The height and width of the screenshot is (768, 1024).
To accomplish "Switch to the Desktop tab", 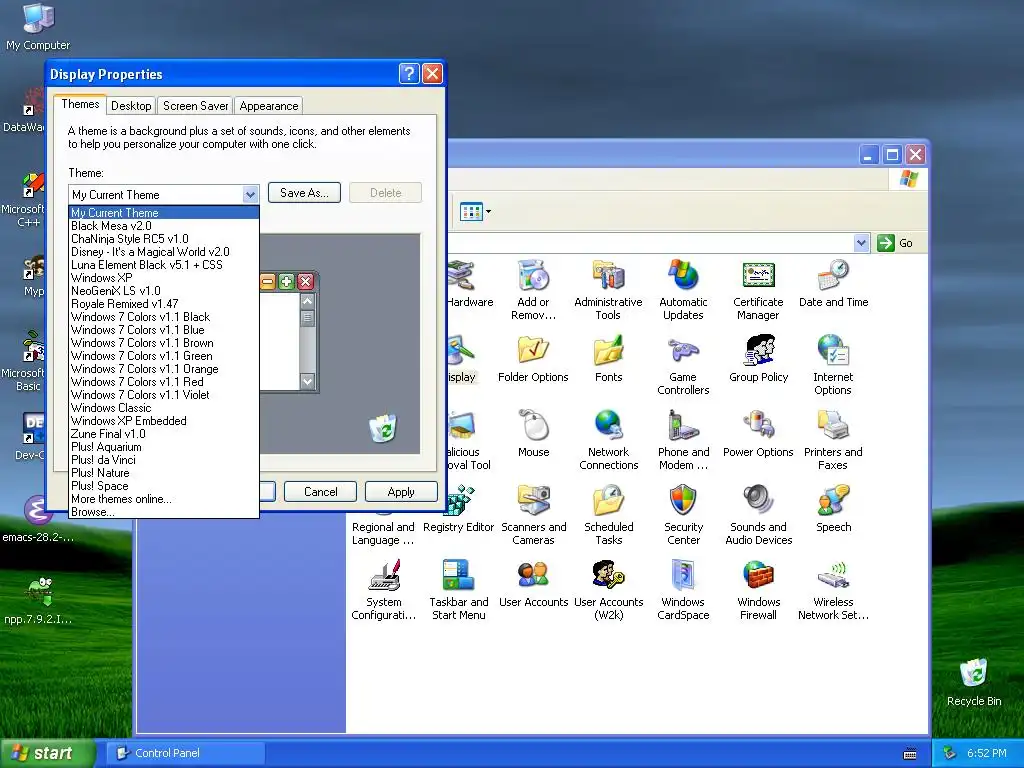I will point(131,106).
